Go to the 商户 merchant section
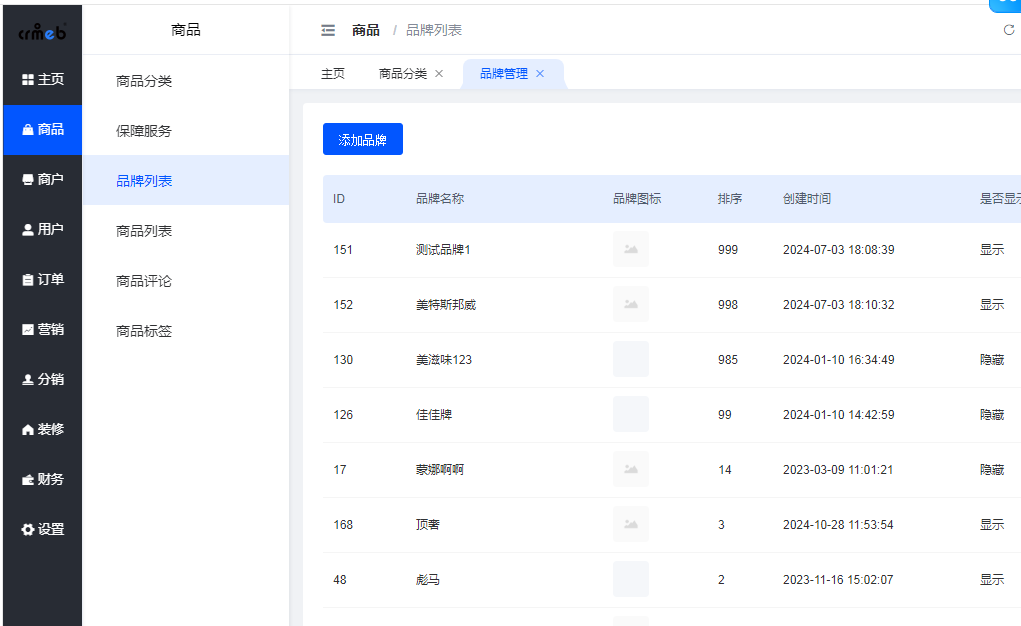1021x626 pixels. click(42, 179)
